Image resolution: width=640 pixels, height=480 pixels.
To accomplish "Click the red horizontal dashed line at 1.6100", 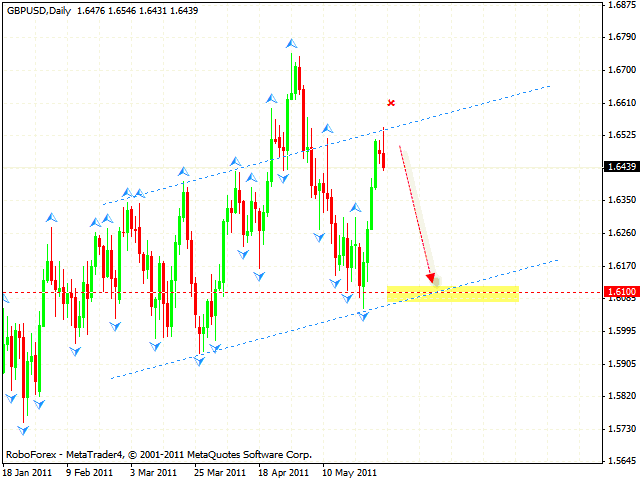I will pyautogui.click(x=200, y=293).
